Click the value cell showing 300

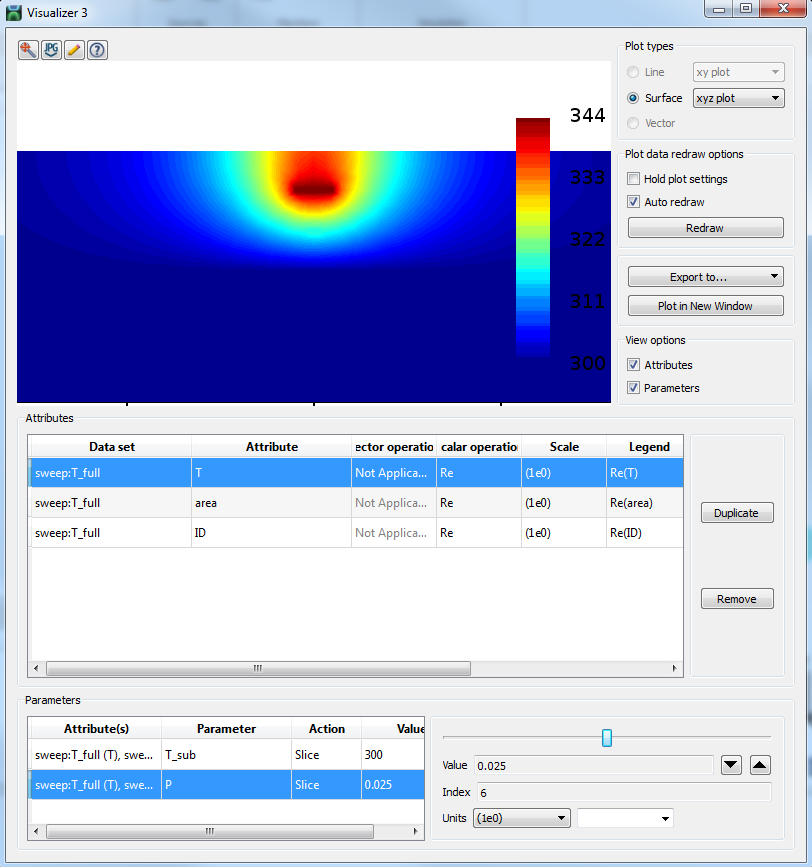pos(393,755)
